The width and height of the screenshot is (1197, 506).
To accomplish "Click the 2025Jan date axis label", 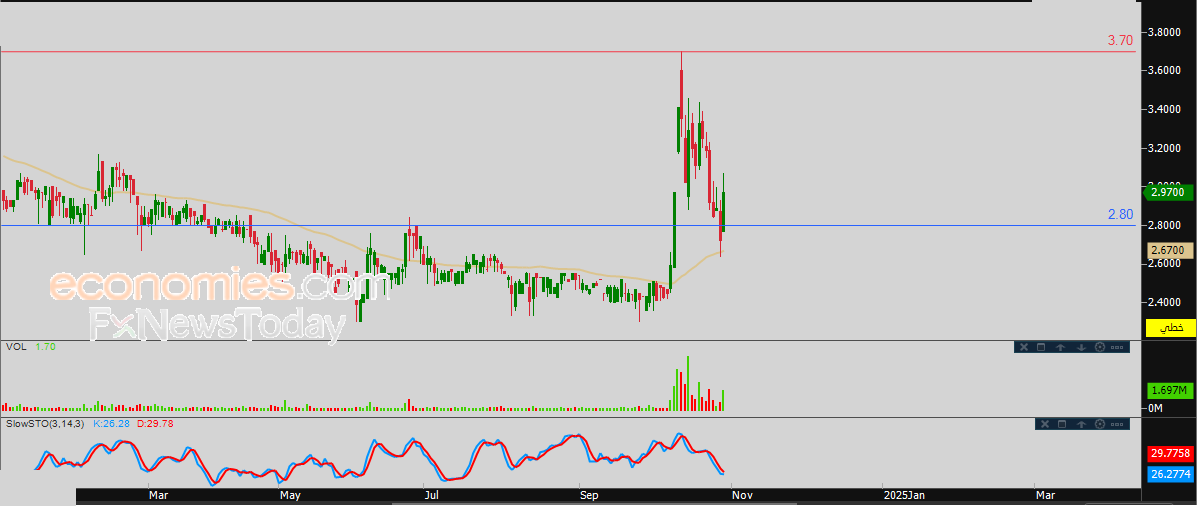I will click(904, 496).
